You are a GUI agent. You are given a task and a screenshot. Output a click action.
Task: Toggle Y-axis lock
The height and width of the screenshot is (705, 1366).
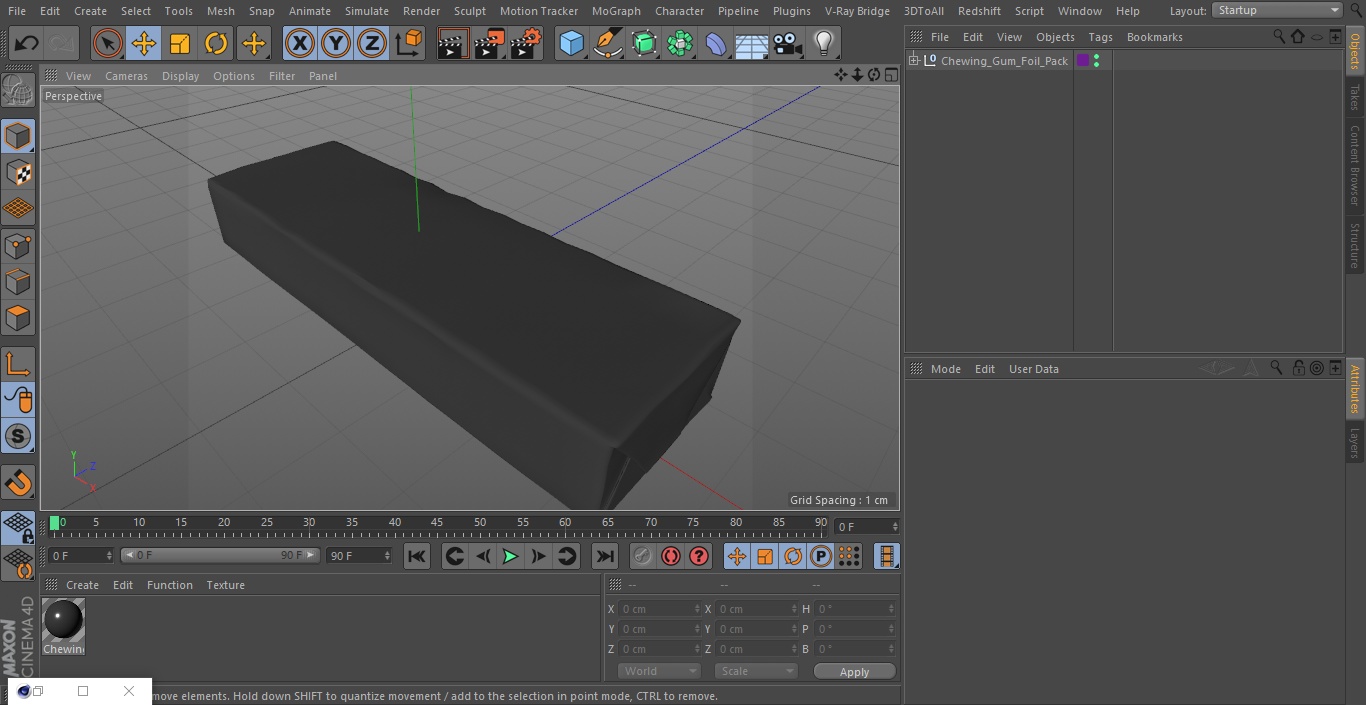(x=336, y=43)
